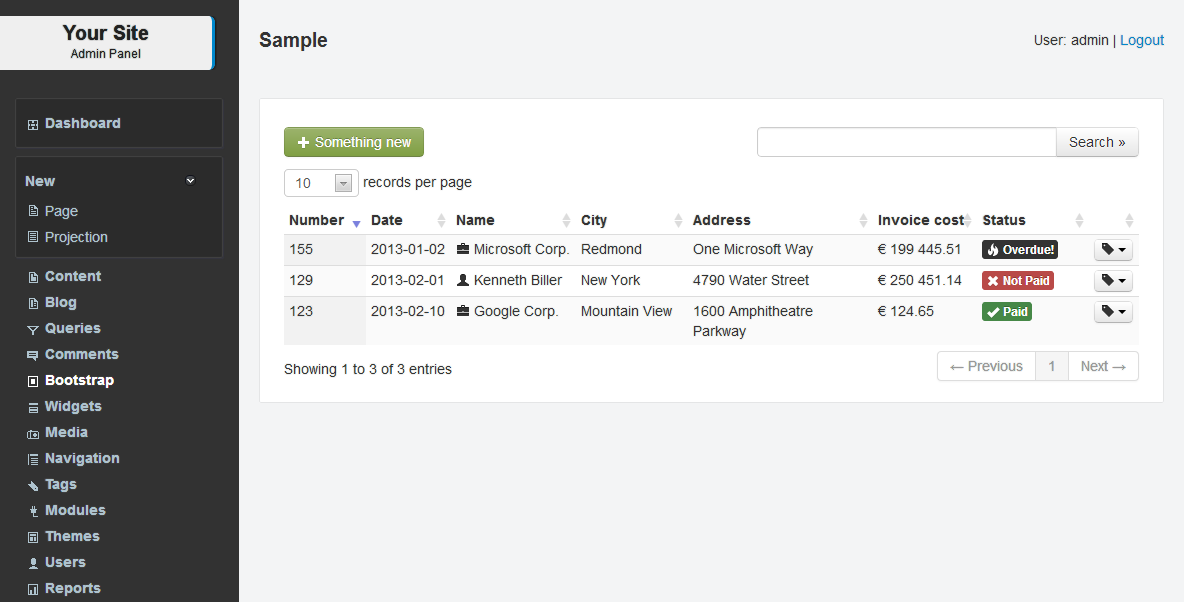Open the Widgets menu item
This screenshot has width=1184, height=602.
pos(73,406)
